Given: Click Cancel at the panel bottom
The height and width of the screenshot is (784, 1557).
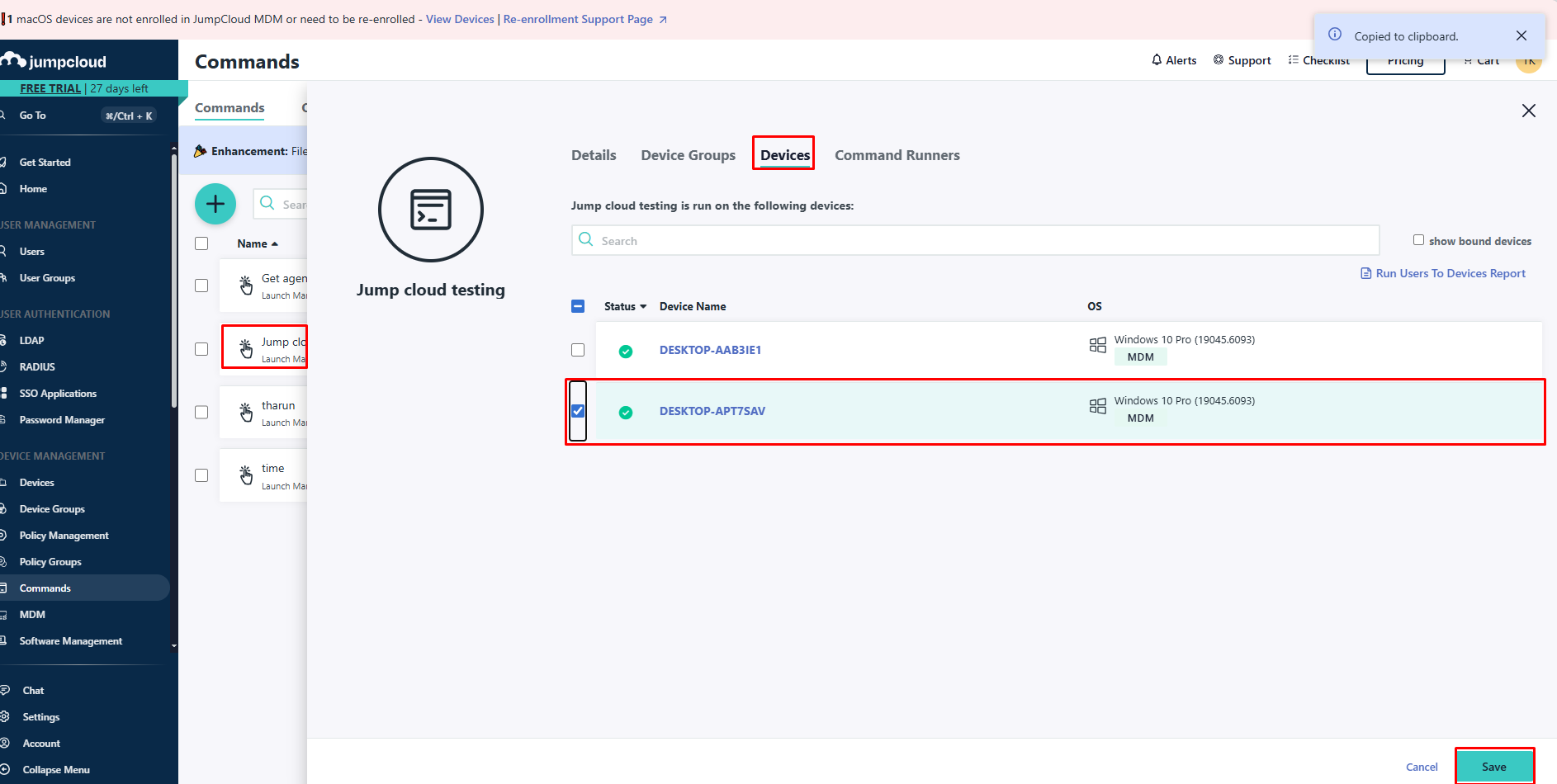Looking at the screenshot, I should point(1422,767).
